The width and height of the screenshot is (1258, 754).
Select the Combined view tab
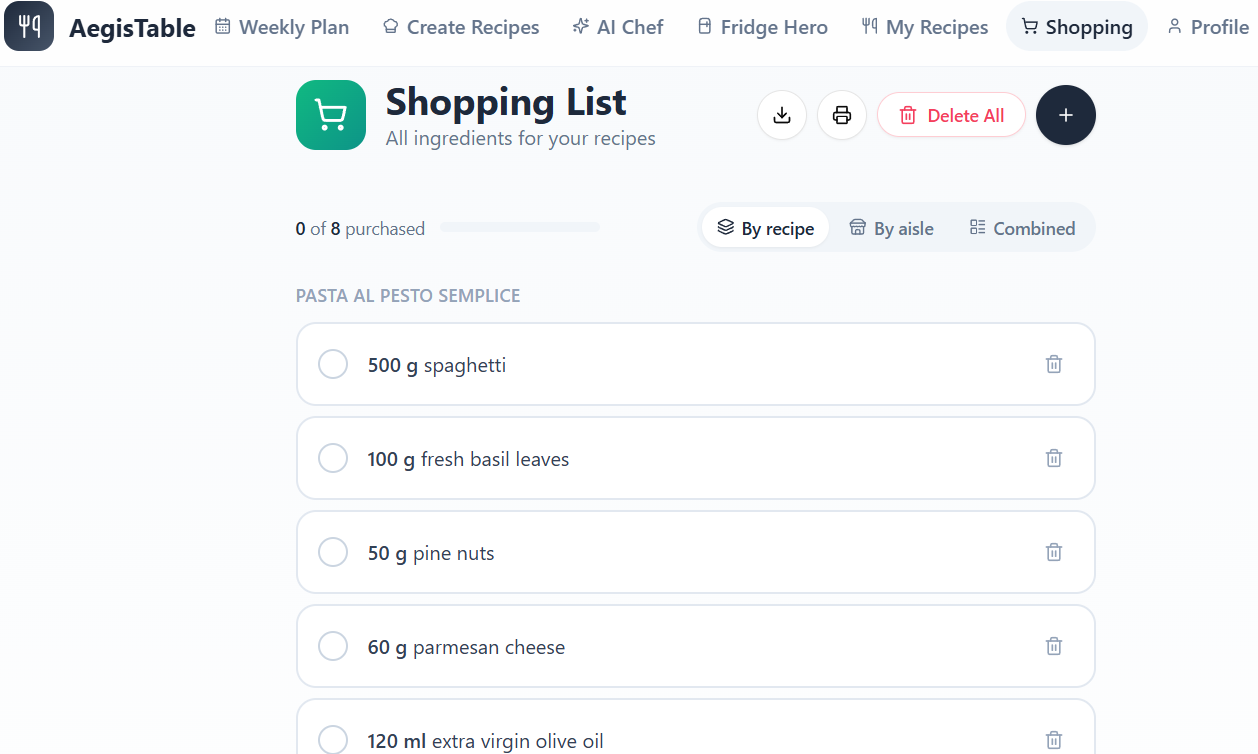(x=1022, y=228)
